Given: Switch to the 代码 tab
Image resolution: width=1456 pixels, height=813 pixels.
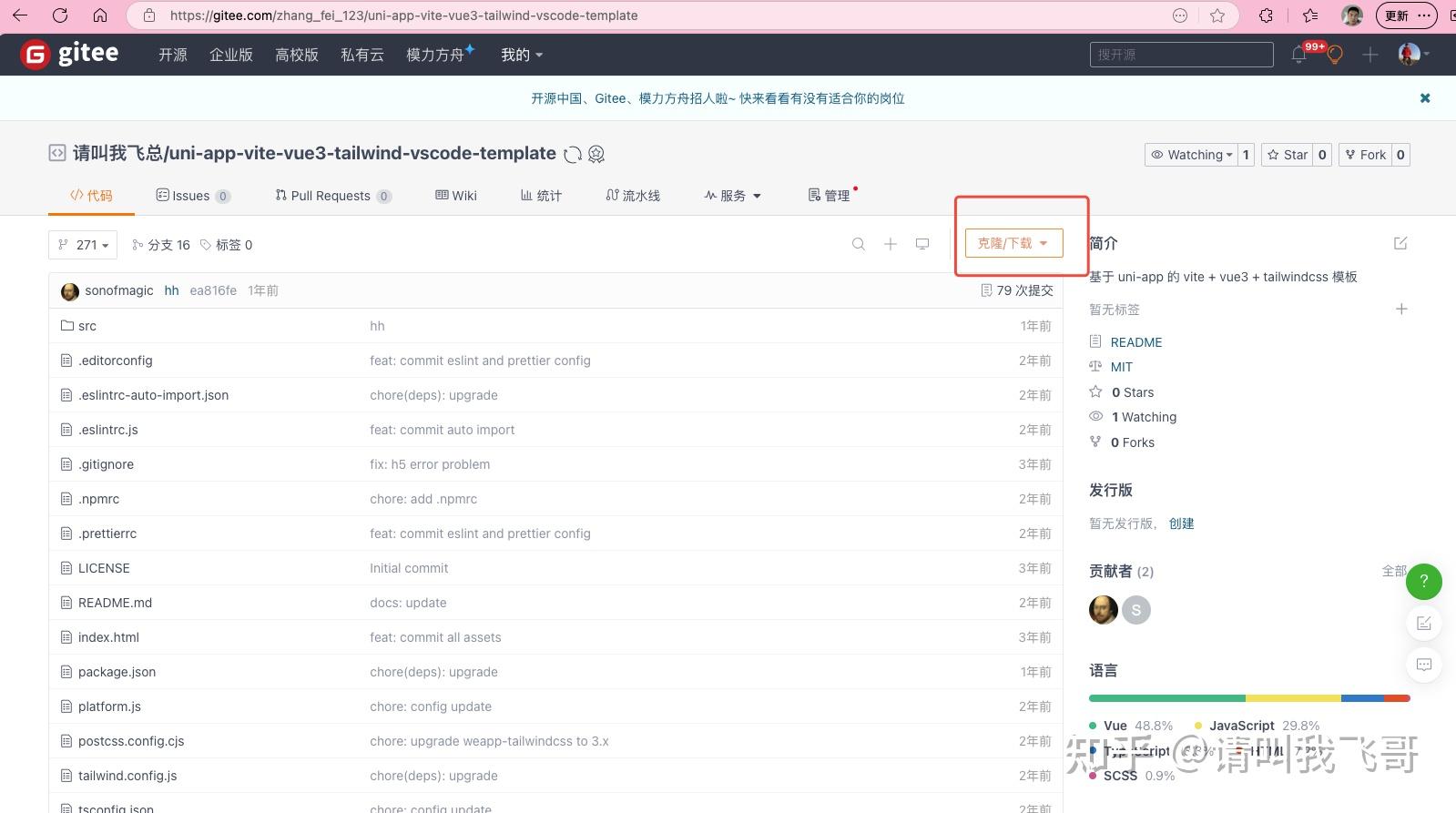Looking at the screenshot, I should pos(91,196).
